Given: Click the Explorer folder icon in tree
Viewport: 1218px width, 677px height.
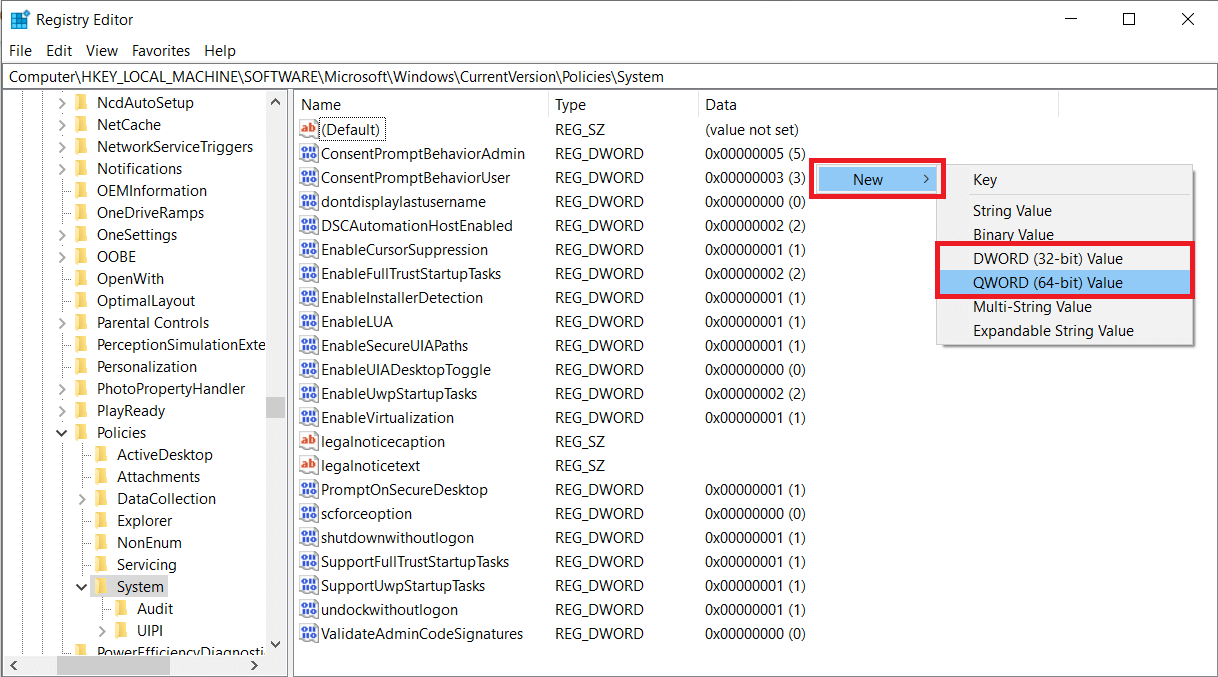Looking at the screenshot, I should click(x=101, y=521).
